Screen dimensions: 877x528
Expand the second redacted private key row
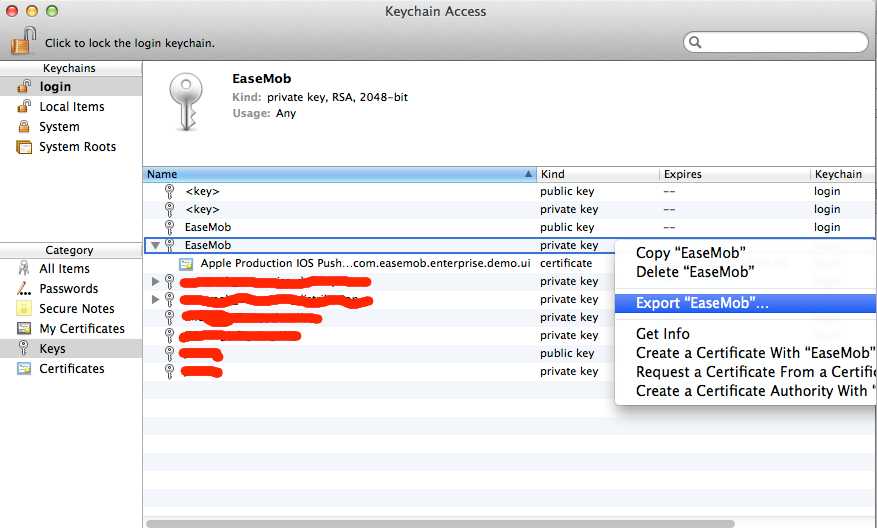pos(155,299)
